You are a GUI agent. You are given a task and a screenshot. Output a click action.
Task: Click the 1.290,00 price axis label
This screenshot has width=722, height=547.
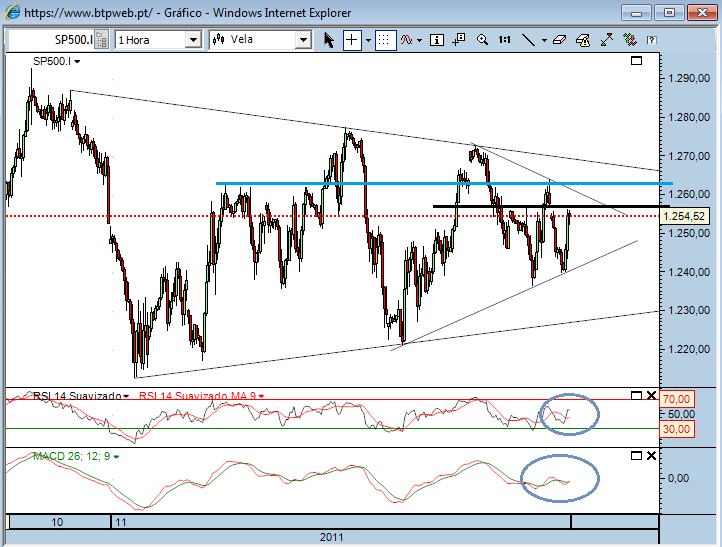(689, 79)
